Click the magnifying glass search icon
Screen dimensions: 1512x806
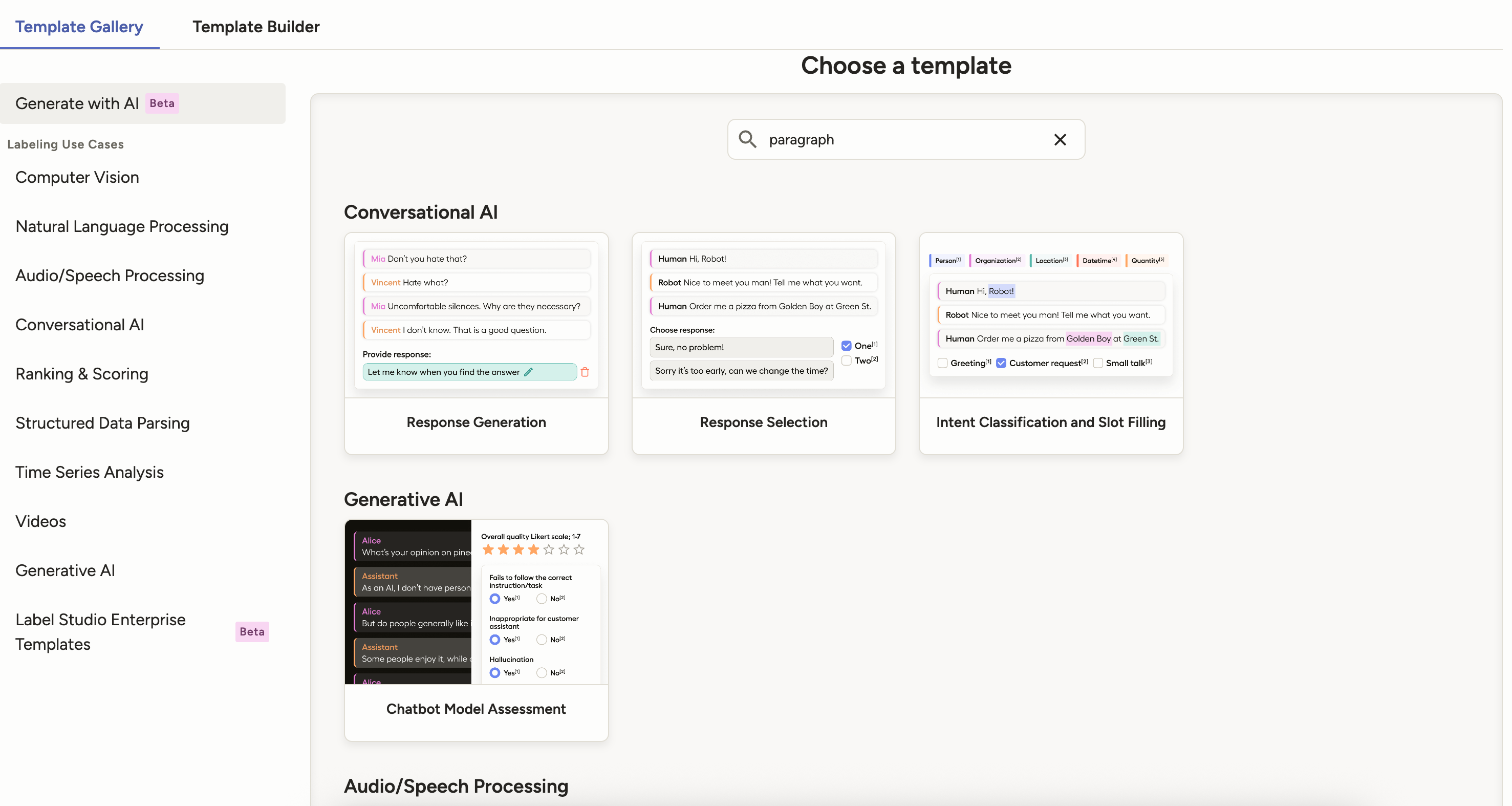pyautogui.click(x=747, y=139)
